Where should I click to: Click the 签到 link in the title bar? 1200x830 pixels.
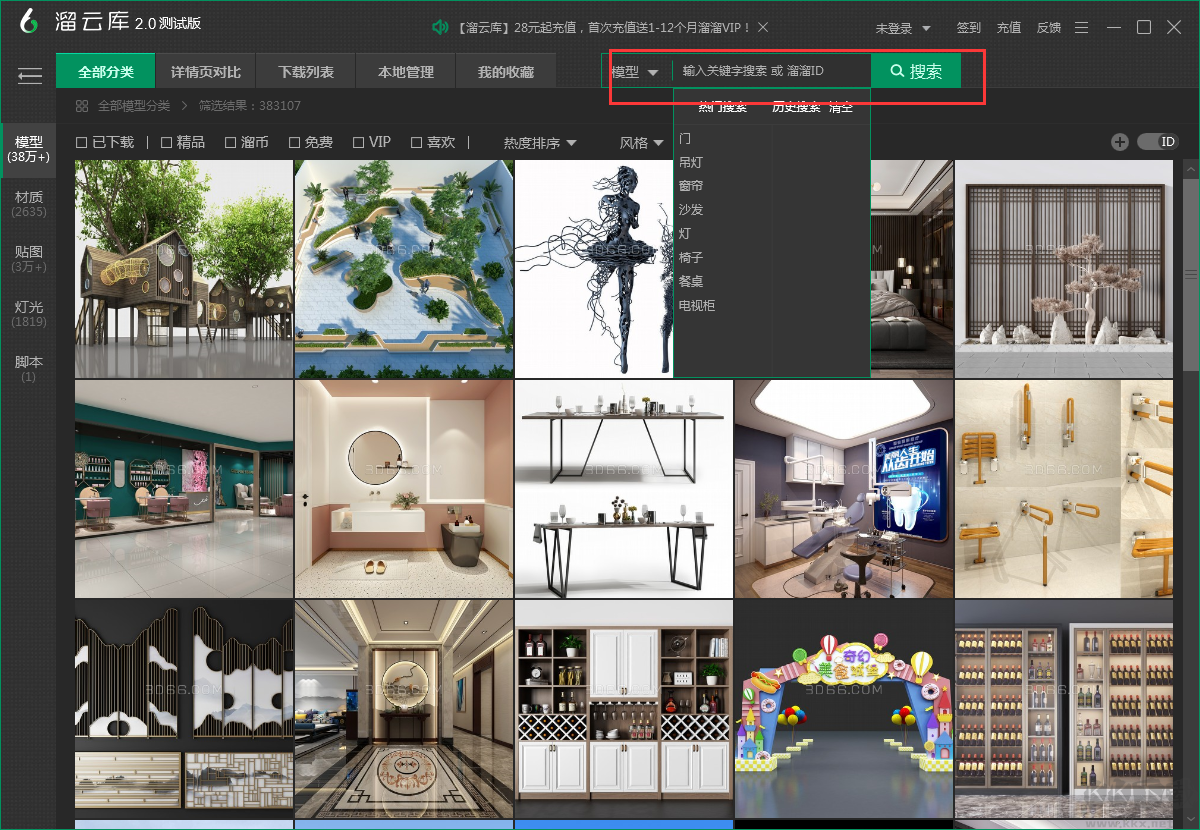coord(968,28)
